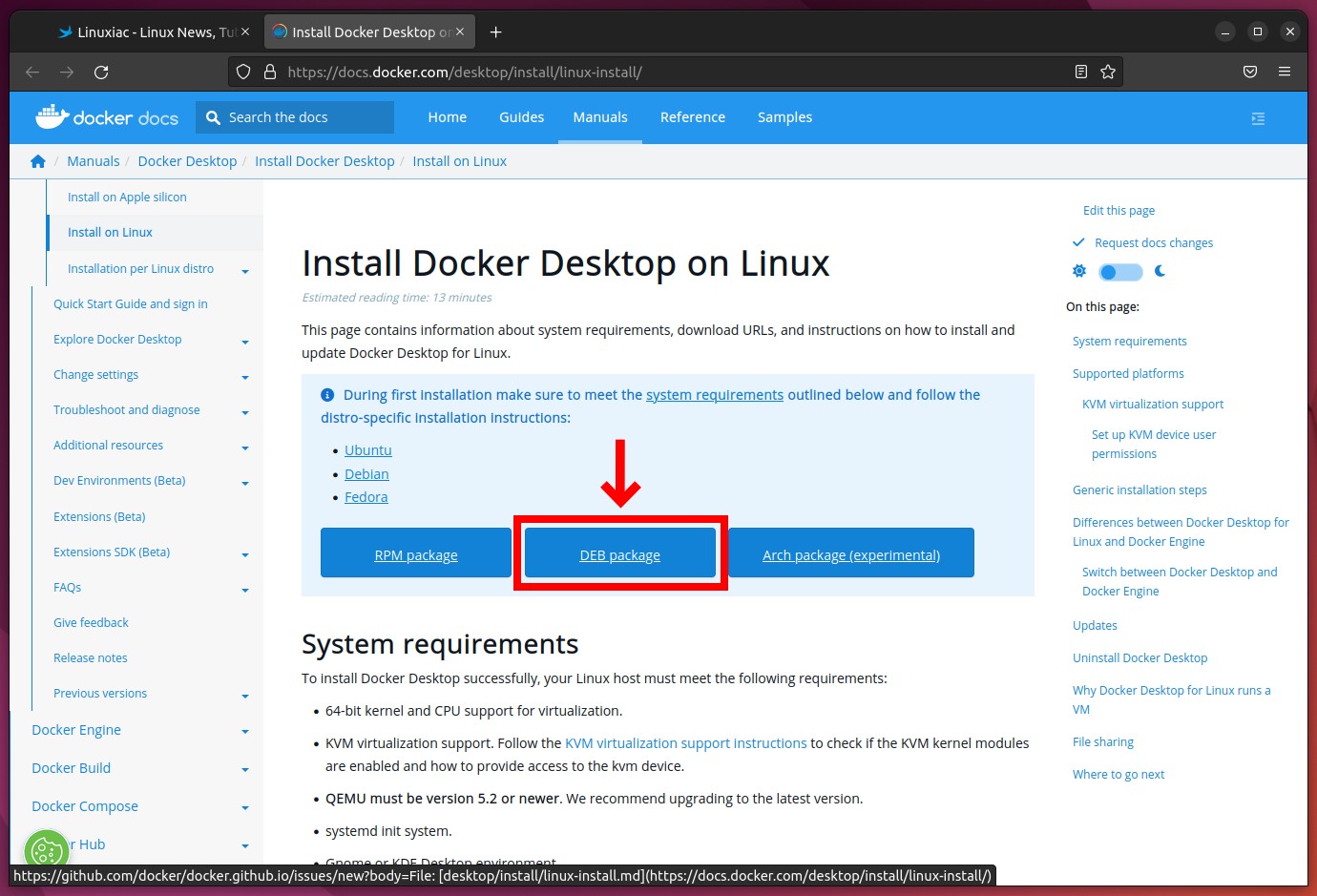The height and width of the screenshot is (896, 1317).
Task: Expand Docker Build menu
Action: click(245, 770)
